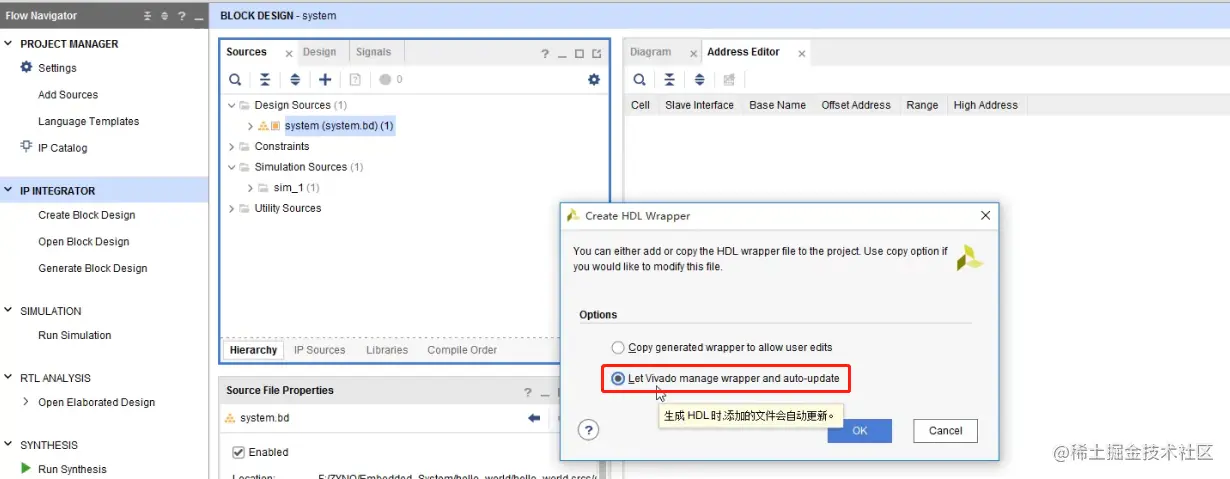This screenshot has width=1230, height=479.
Task: Expand the sim_1 tree node
Action: [250, 188]
